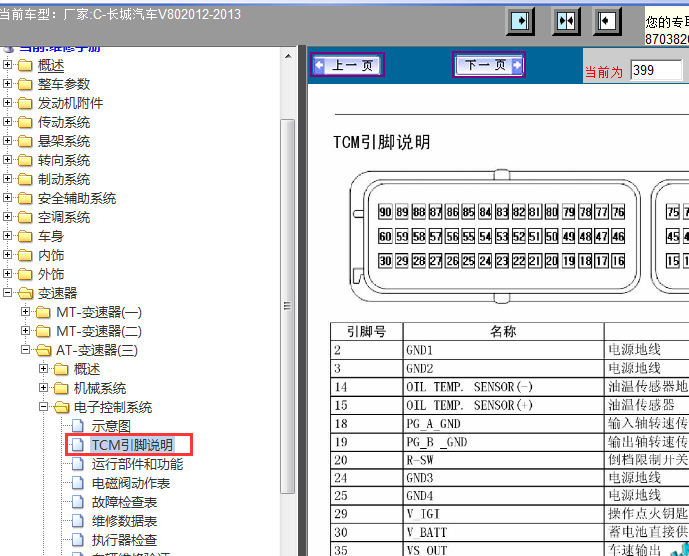Click the split-pane center layout icon
The width and height of the screenshot is (689, 556).
566,21
